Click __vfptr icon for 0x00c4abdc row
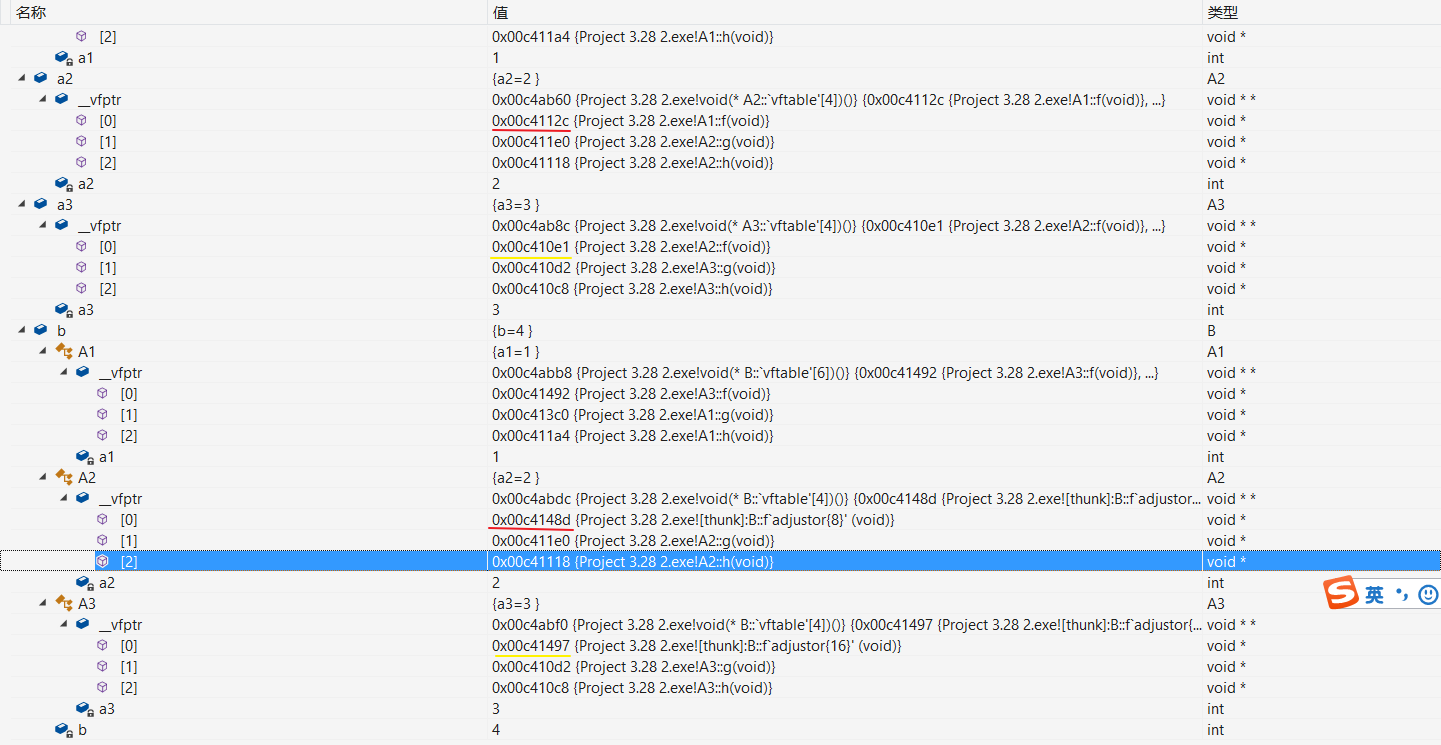The height and width of the screenshot is (745, 1441). [82, 498]
